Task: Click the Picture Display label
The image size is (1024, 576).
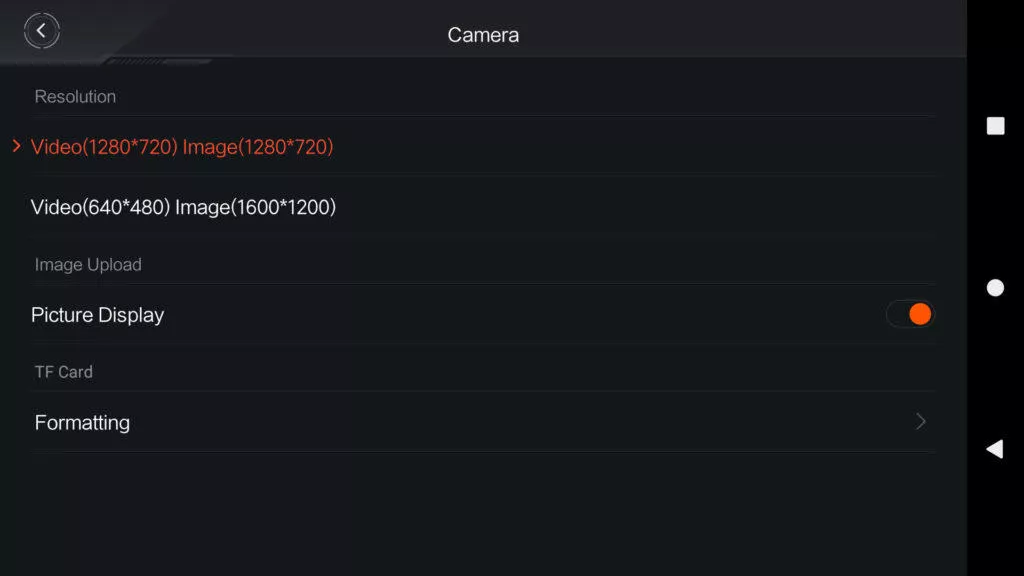Action: point(97,315)
